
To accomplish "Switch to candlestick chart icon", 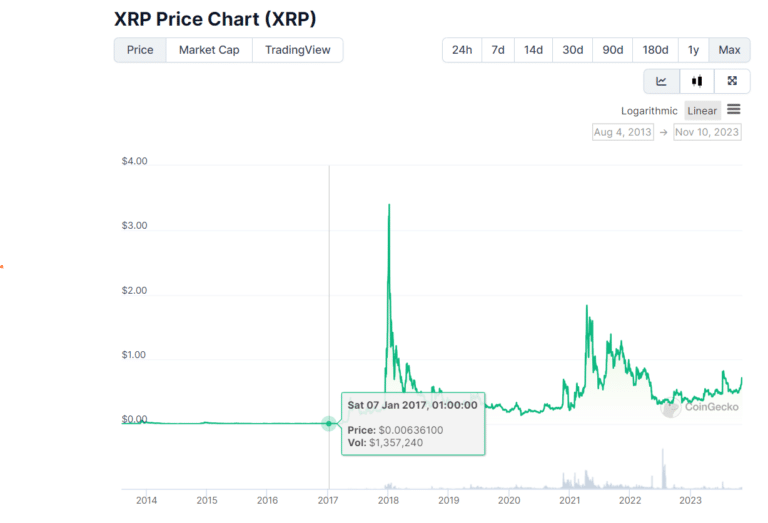I will pyautogui.click(x=697, y=81).
